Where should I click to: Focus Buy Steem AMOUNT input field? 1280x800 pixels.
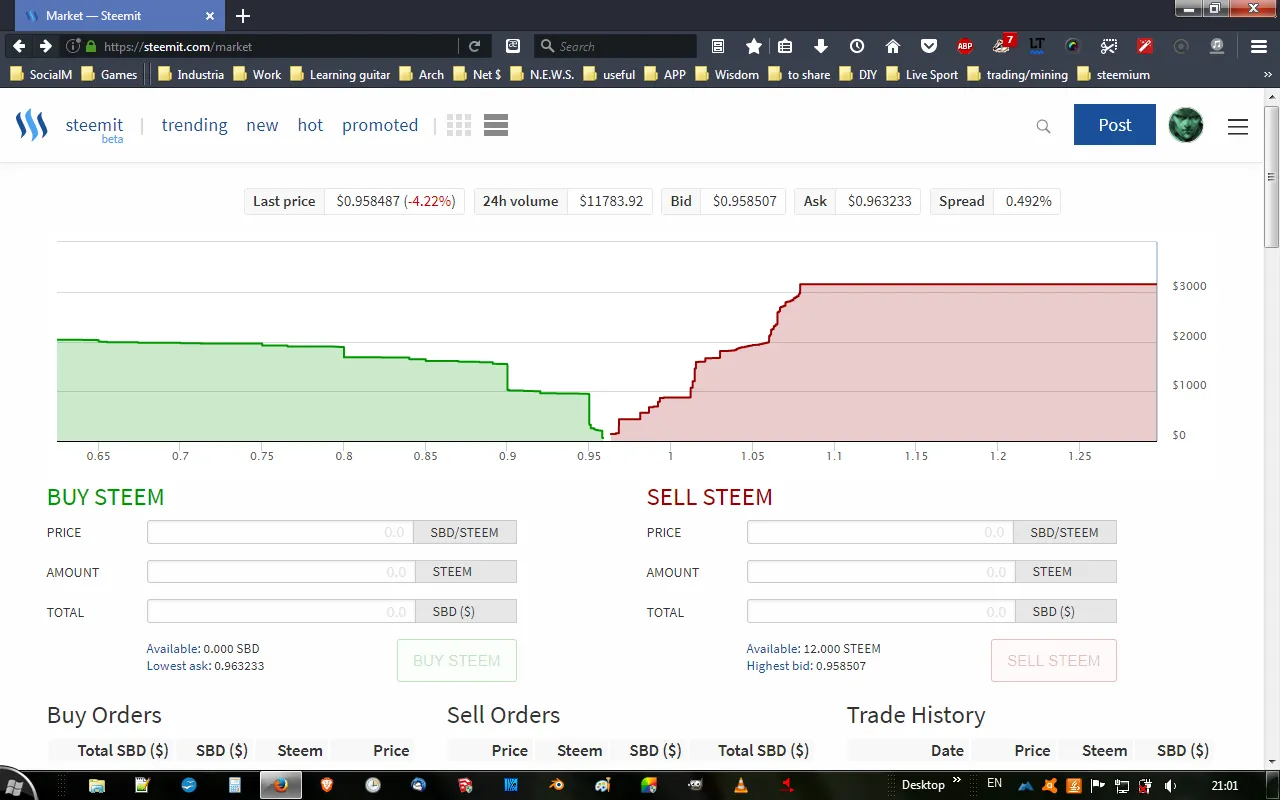pos(281,572)
